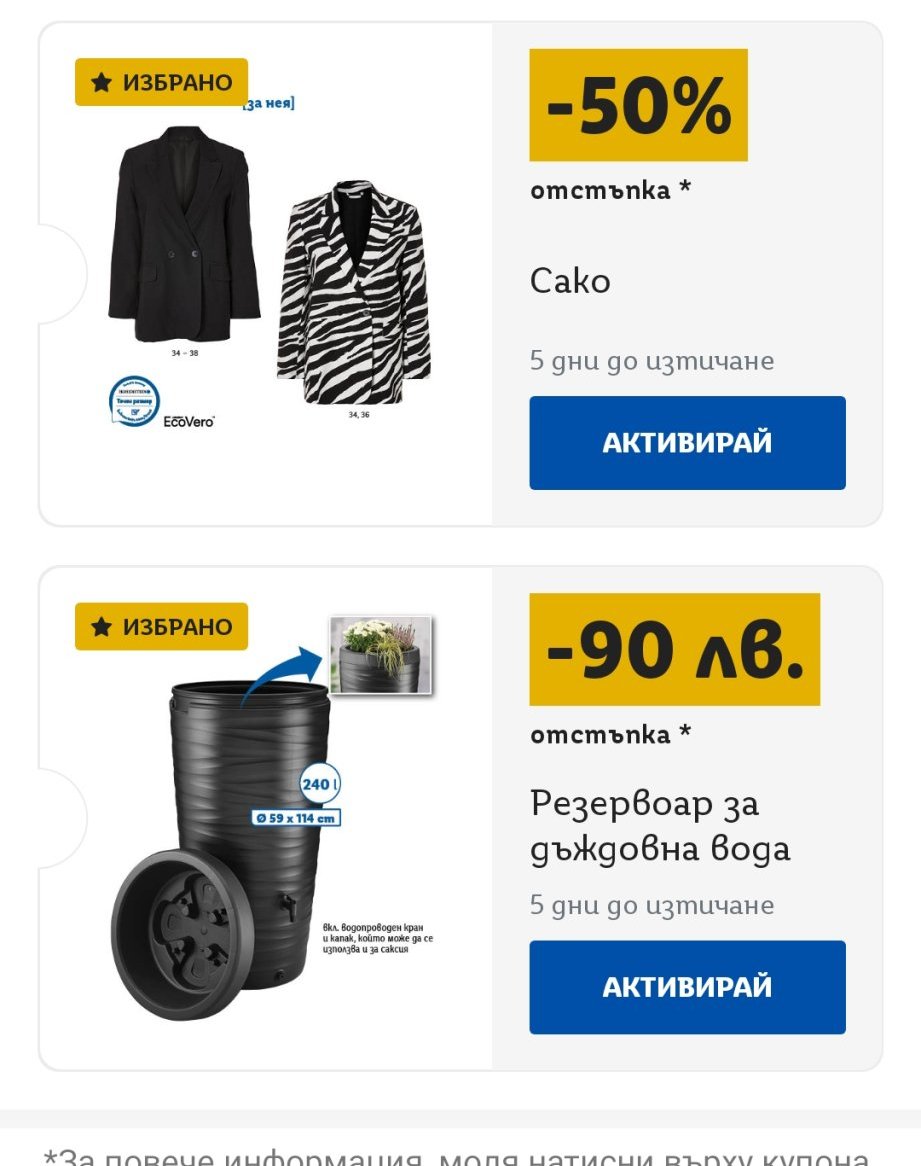The width and height of the screenshot is (921, 1166).
Task: Click the EcoVero quality seal icon
Action: [x=135, y=401]
